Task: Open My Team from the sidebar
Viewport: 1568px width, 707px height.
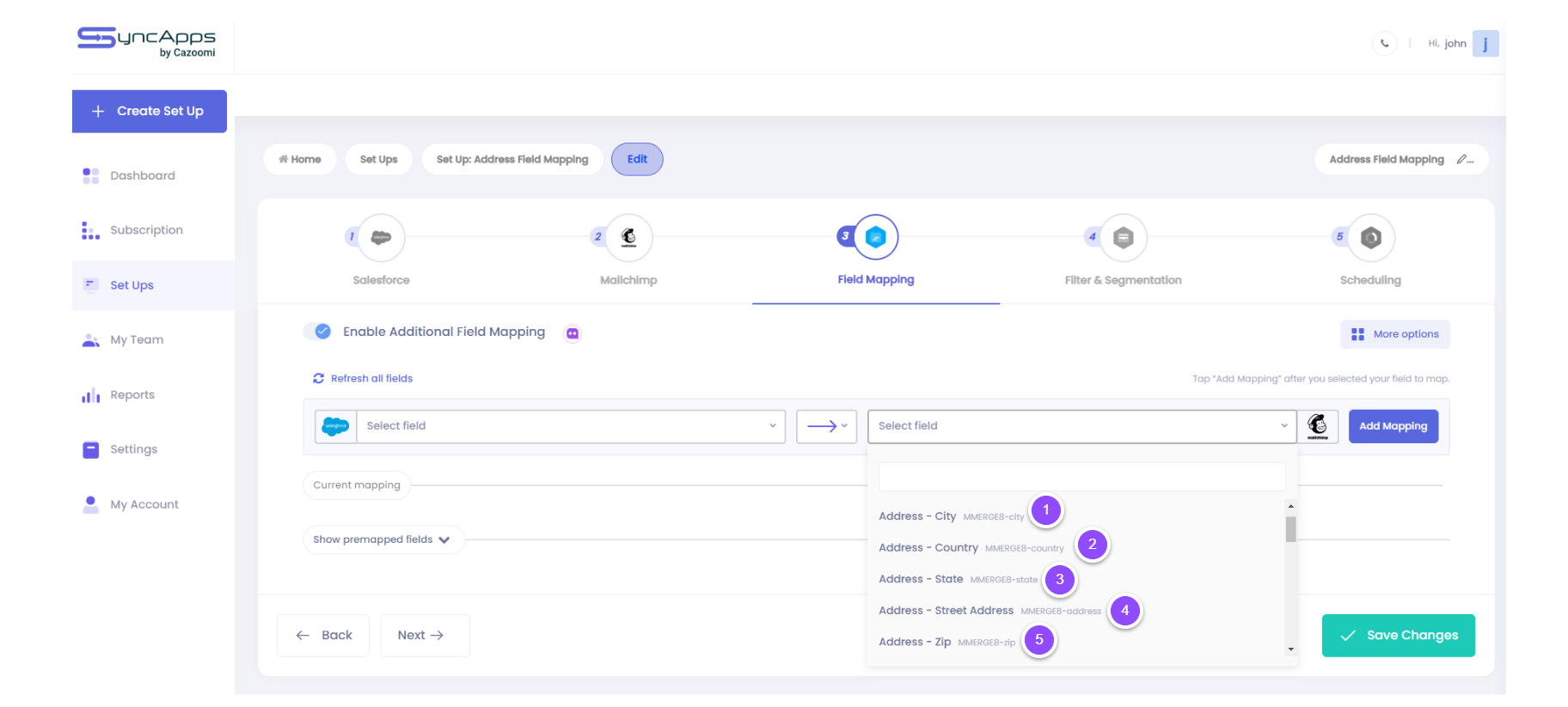Action: pyautogui.click(x=137, y=339)
